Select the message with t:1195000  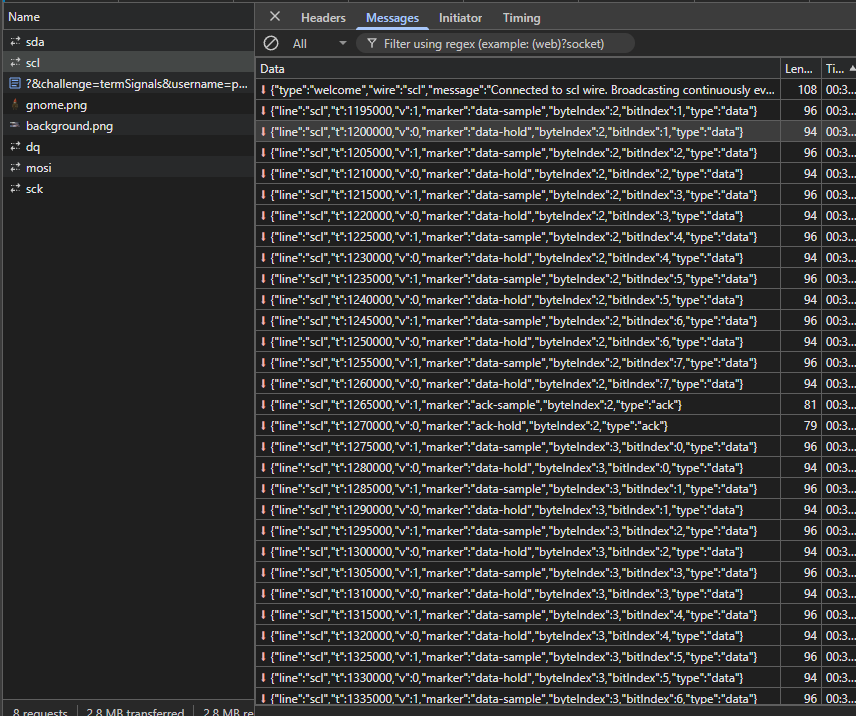[556, 111]
